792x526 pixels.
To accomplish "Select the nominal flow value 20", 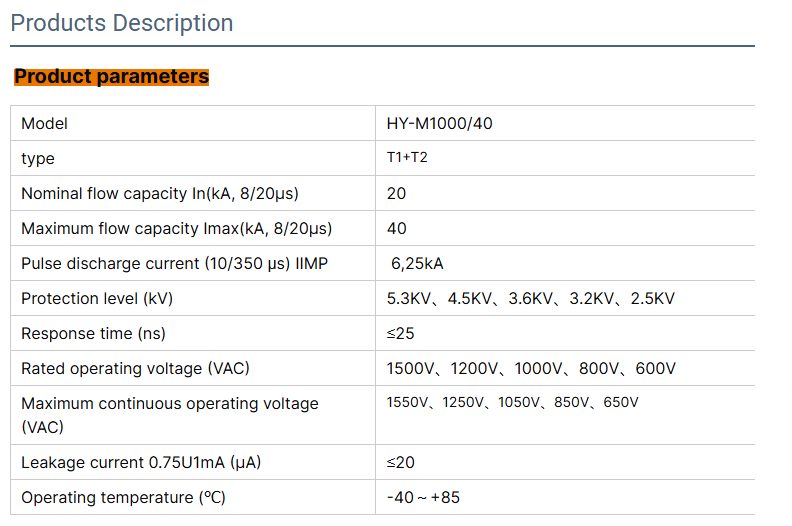I will [397, 194].
